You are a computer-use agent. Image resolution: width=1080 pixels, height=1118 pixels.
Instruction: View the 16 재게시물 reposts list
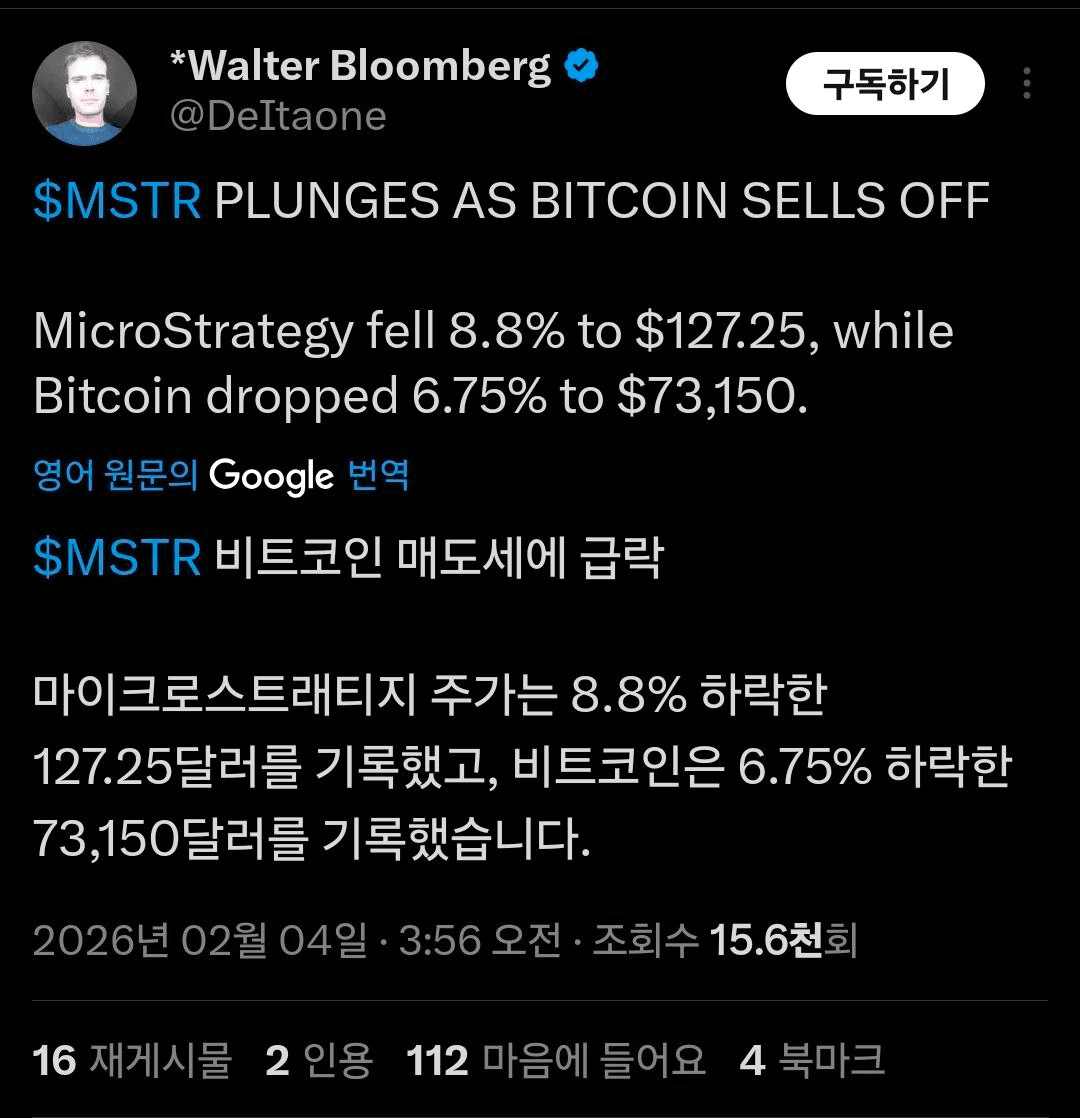click(132, 1060)
